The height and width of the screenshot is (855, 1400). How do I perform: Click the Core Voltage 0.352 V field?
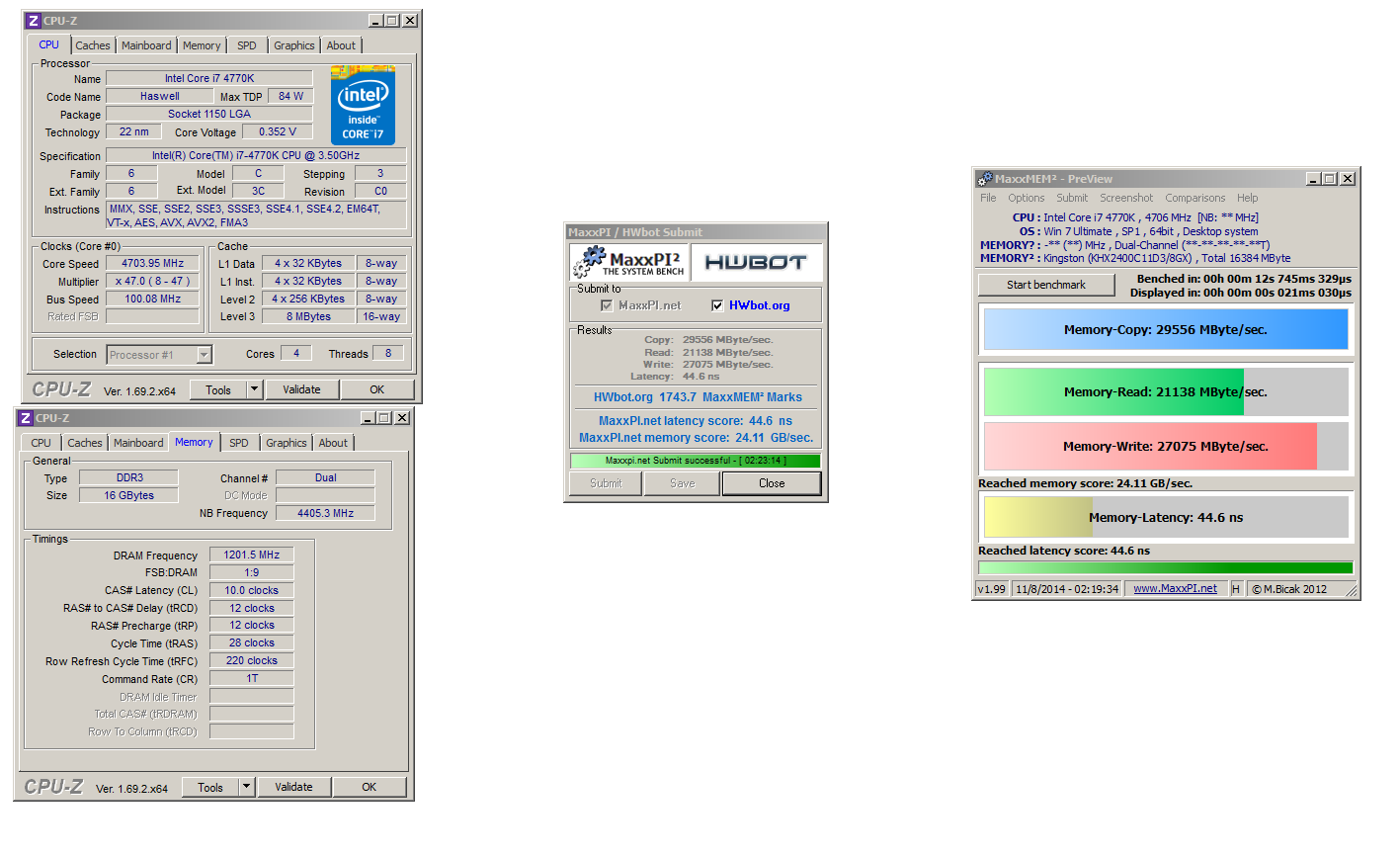tap(278, 131)
